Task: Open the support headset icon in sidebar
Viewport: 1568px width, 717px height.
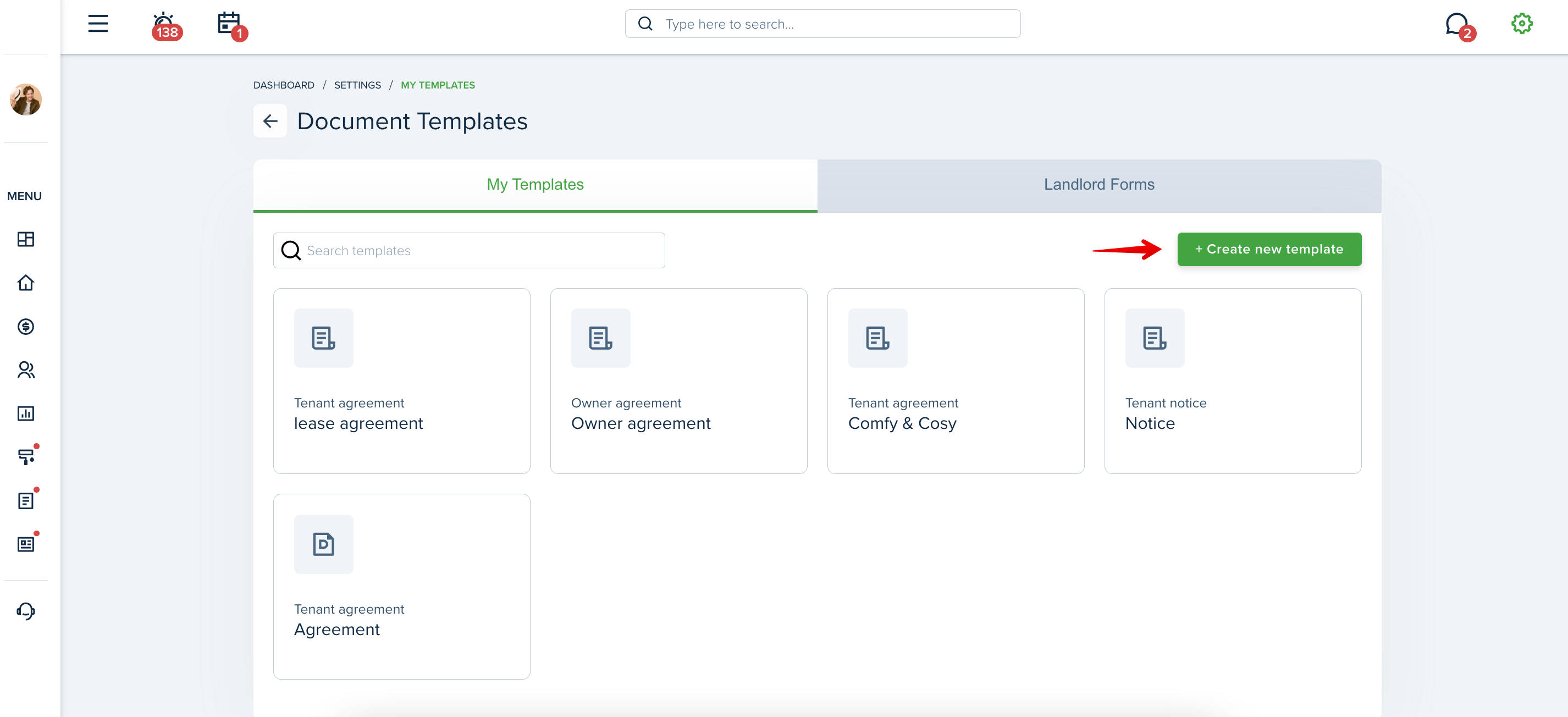Action: tap(25, 610)
